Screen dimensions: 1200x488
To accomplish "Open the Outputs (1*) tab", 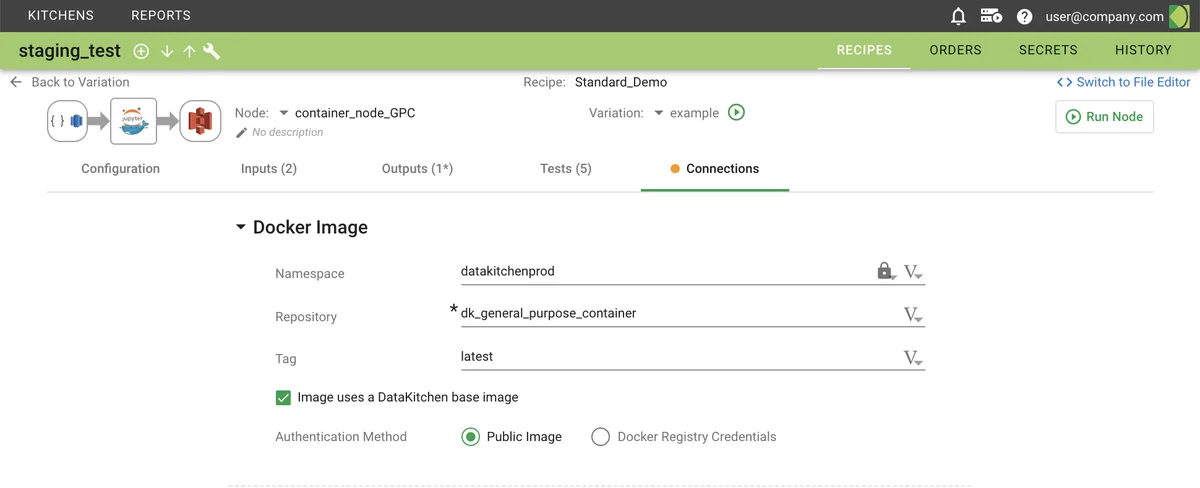I will (417, 169).
